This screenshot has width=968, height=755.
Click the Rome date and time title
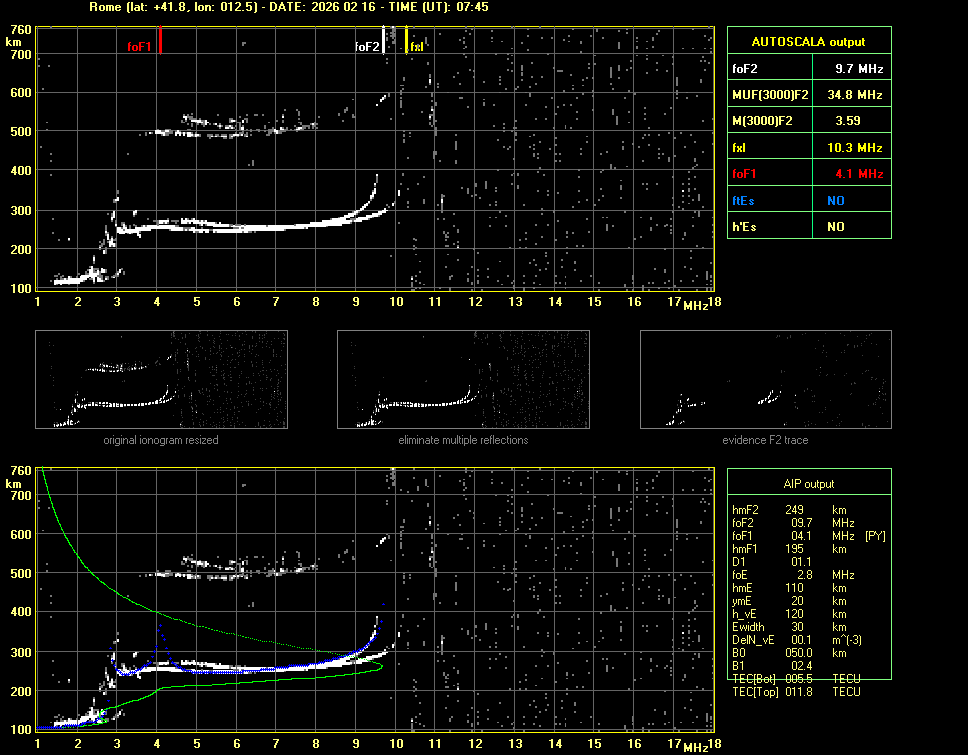(x=289, y=7)
